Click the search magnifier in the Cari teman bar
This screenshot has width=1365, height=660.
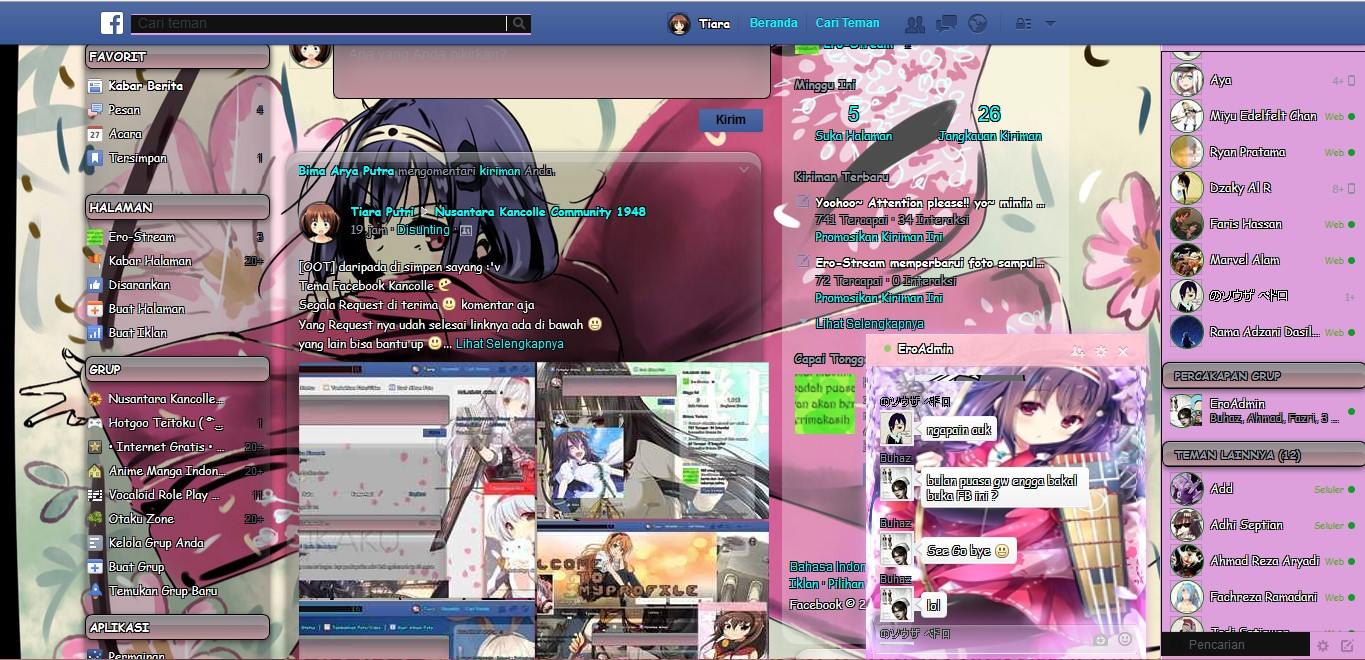[x=519, y=23]
